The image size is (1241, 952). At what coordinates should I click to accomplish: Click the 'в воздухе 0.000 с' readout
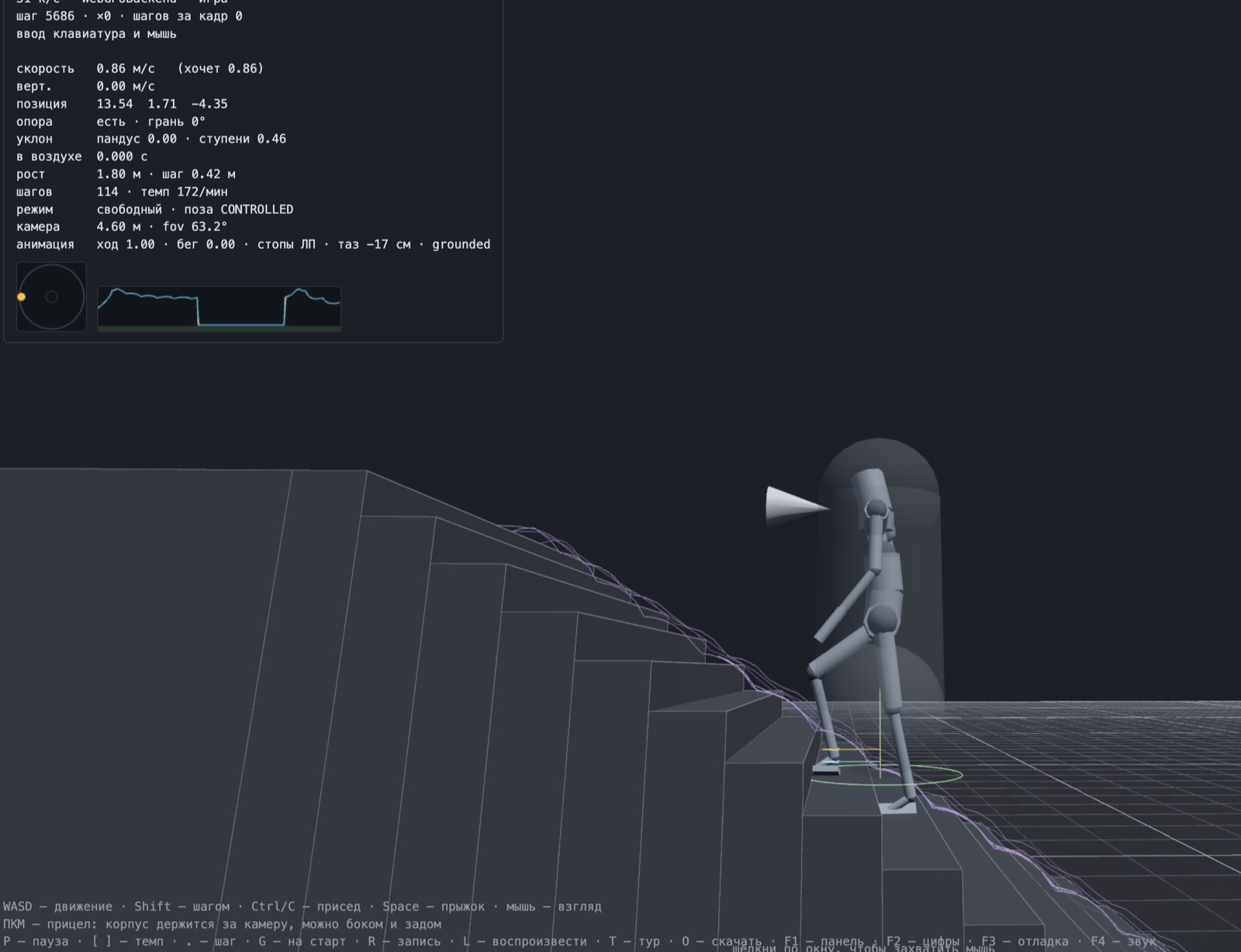tap(81, 157)
